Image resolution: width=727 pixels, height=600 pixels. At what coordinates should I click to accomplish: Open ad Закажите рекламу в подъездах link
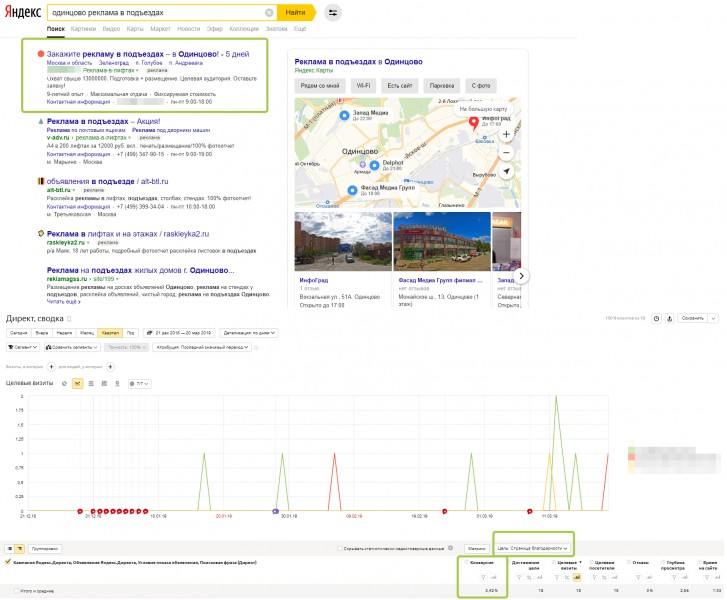tap(148, 54)
